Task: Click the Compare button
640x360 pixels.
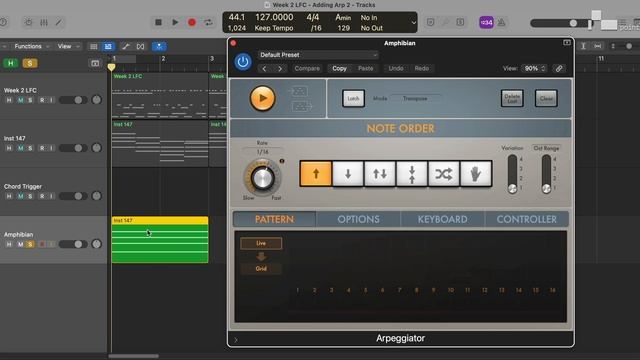Action: pyautogui.click(x=307, y=69)
